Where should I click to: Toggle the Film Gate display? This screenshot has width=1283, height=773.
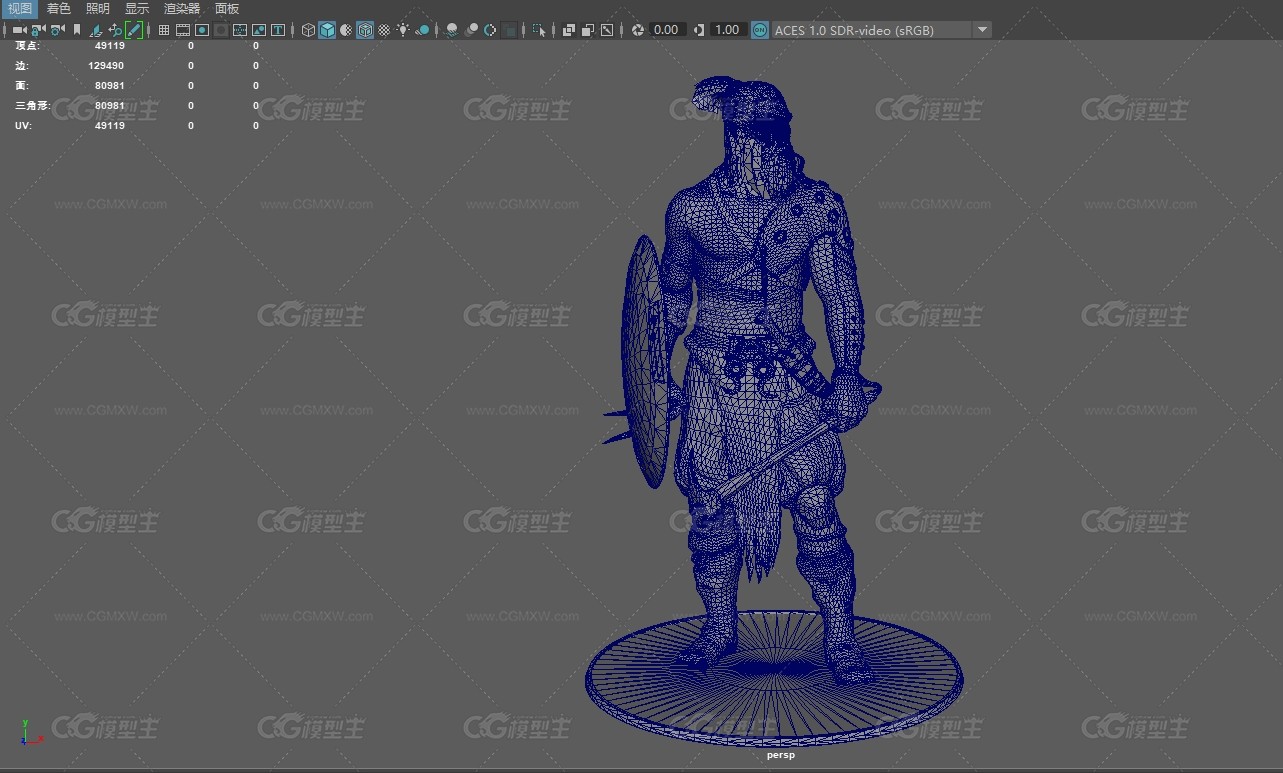click(x=183, y=30)
